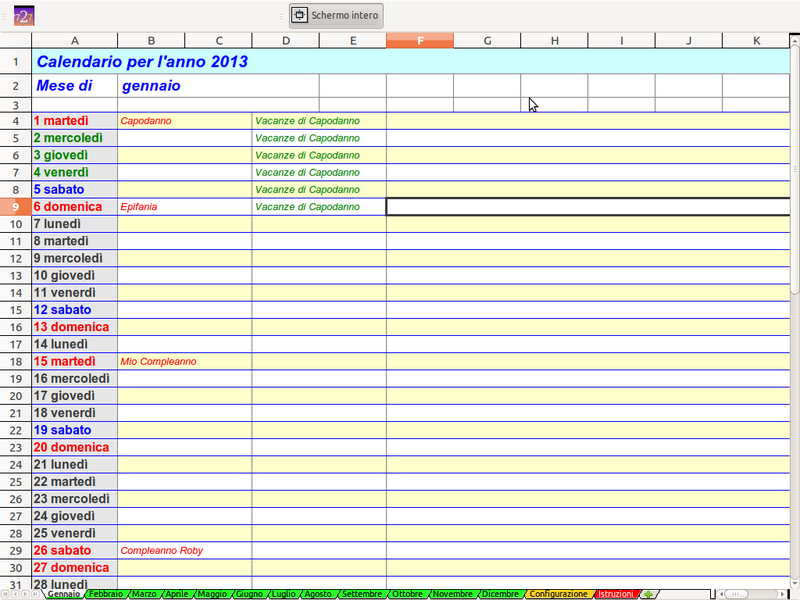Select column D header
The height and width of the screenshot is (600, 800).
(286, 41)
